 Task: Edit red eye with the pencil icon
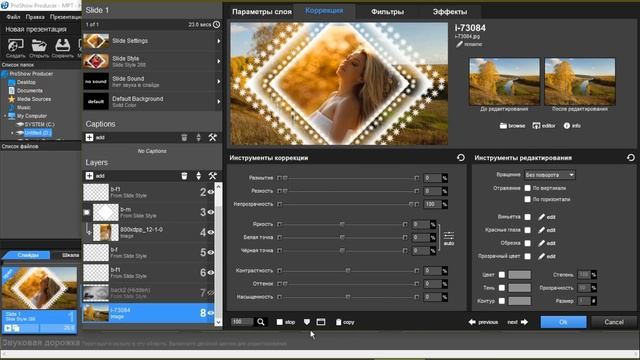pos(541,230)
